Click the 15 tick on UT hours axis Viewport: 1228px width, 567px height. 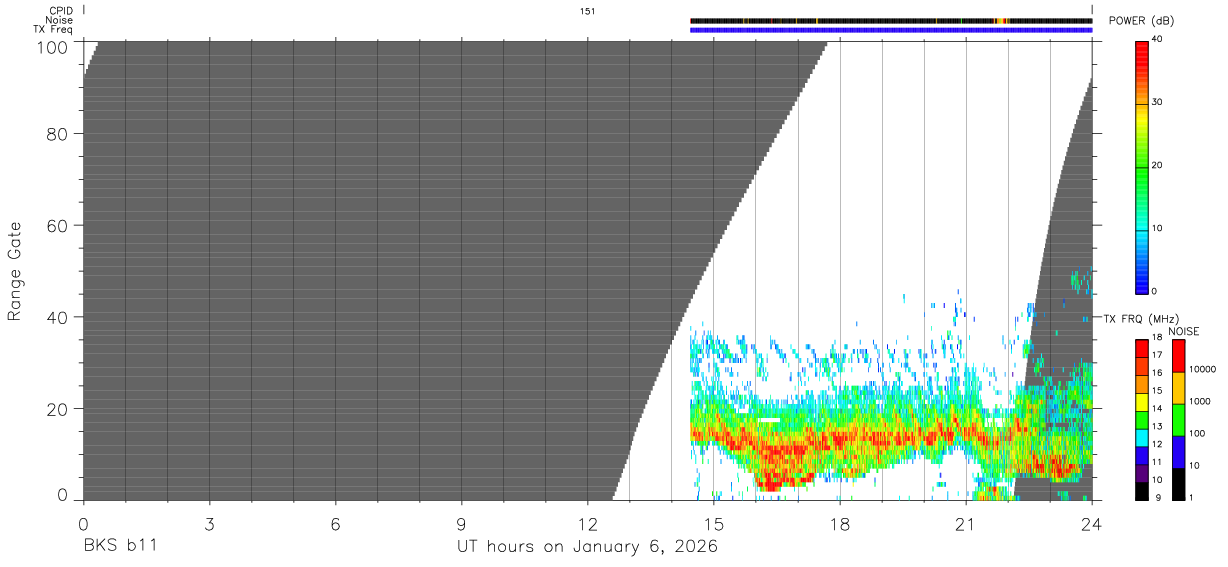(714, 524)
